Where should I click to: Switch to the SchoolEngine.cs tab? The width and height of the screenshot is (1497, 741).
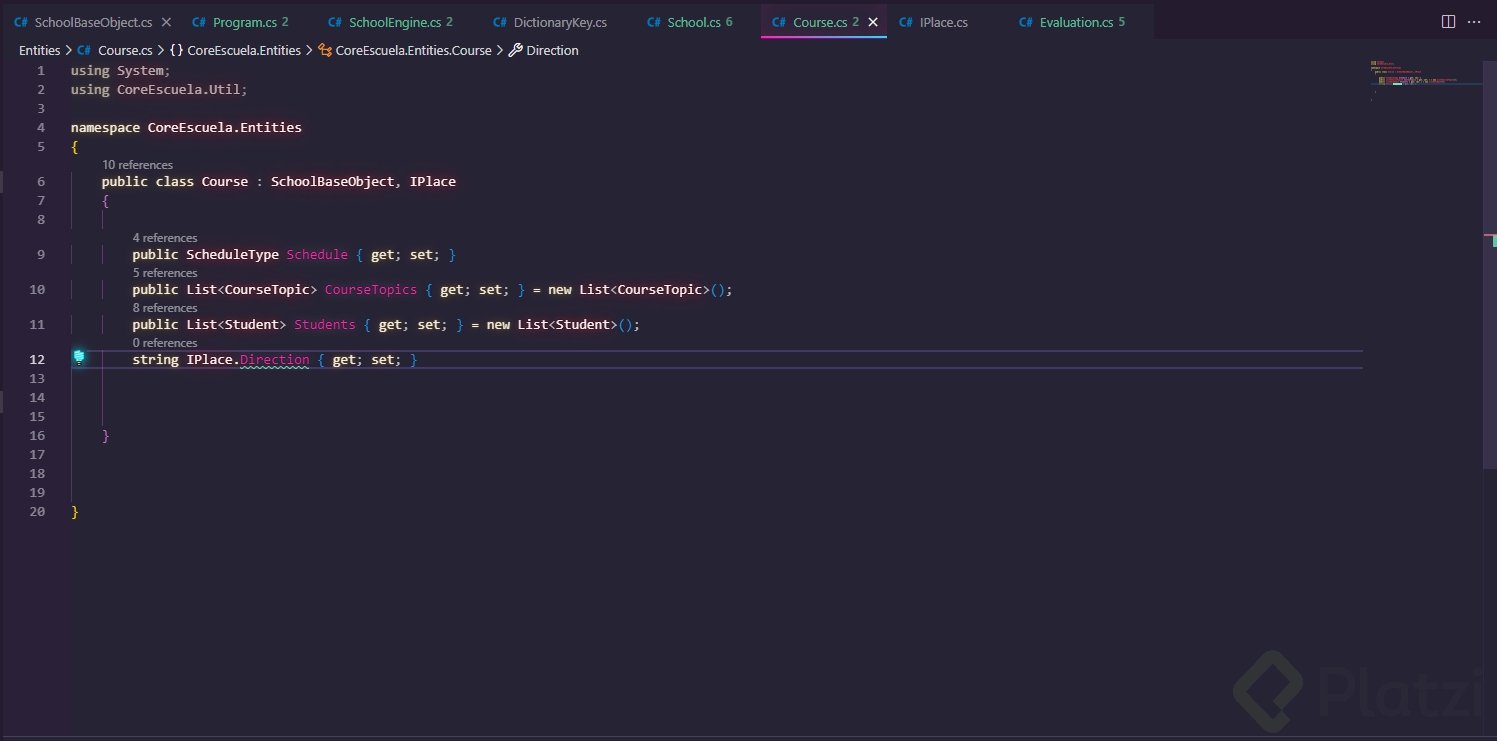tap(390, 22)
